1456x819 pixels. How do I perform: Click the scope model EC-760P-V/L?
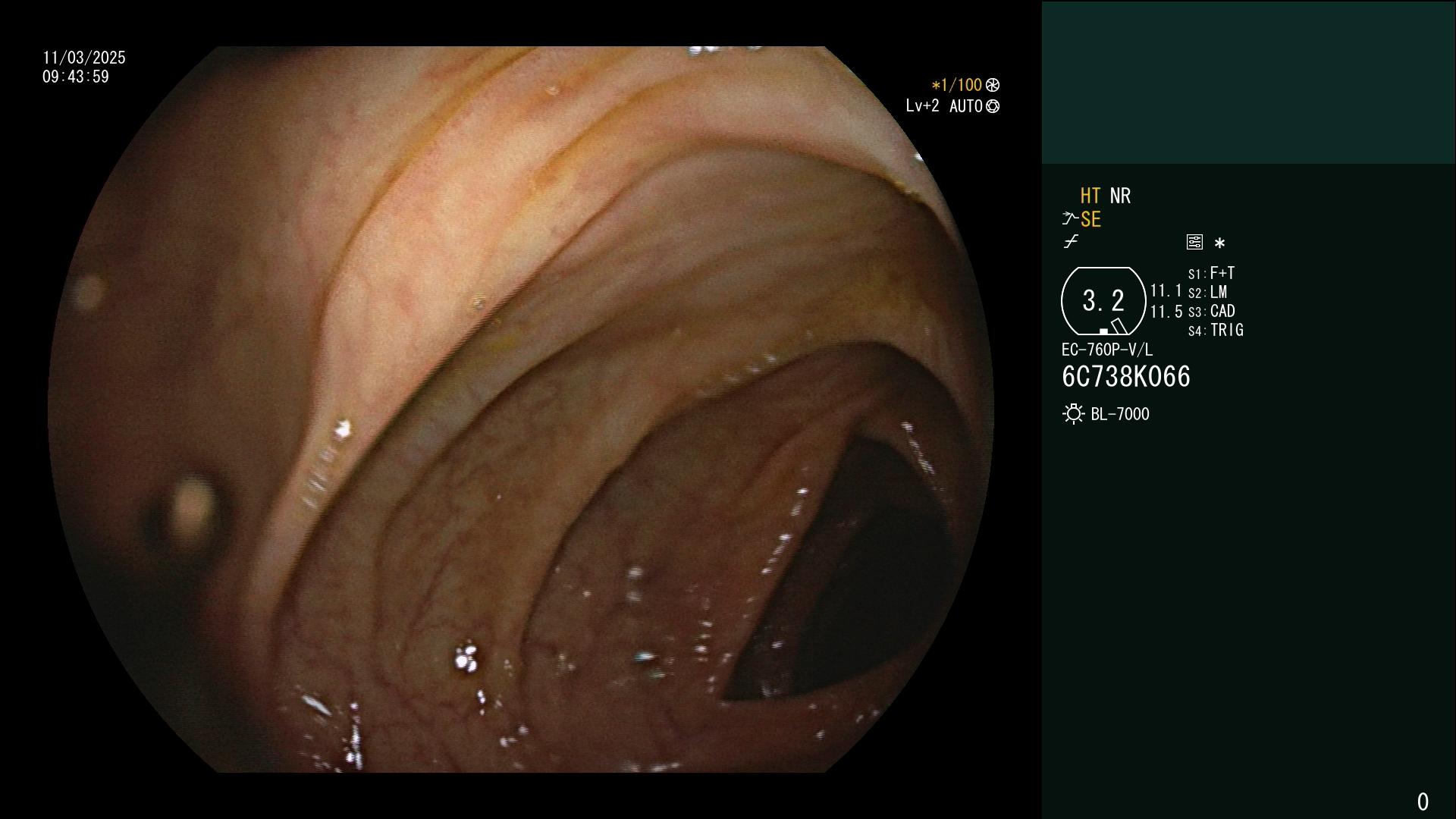pyautogui.click(x=1107, y=350)
